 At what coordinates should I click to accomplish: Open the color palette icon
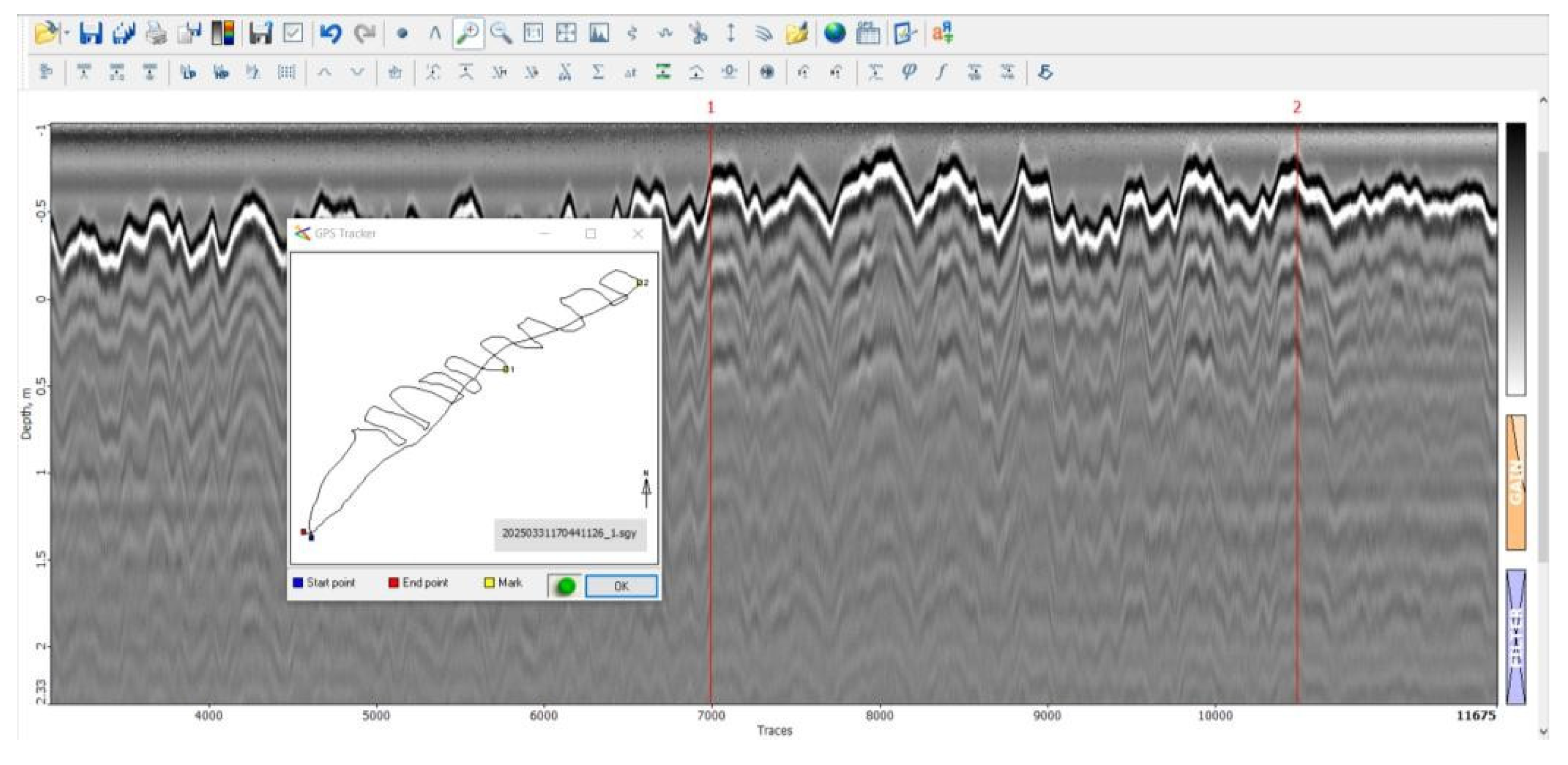coord(222,33)
